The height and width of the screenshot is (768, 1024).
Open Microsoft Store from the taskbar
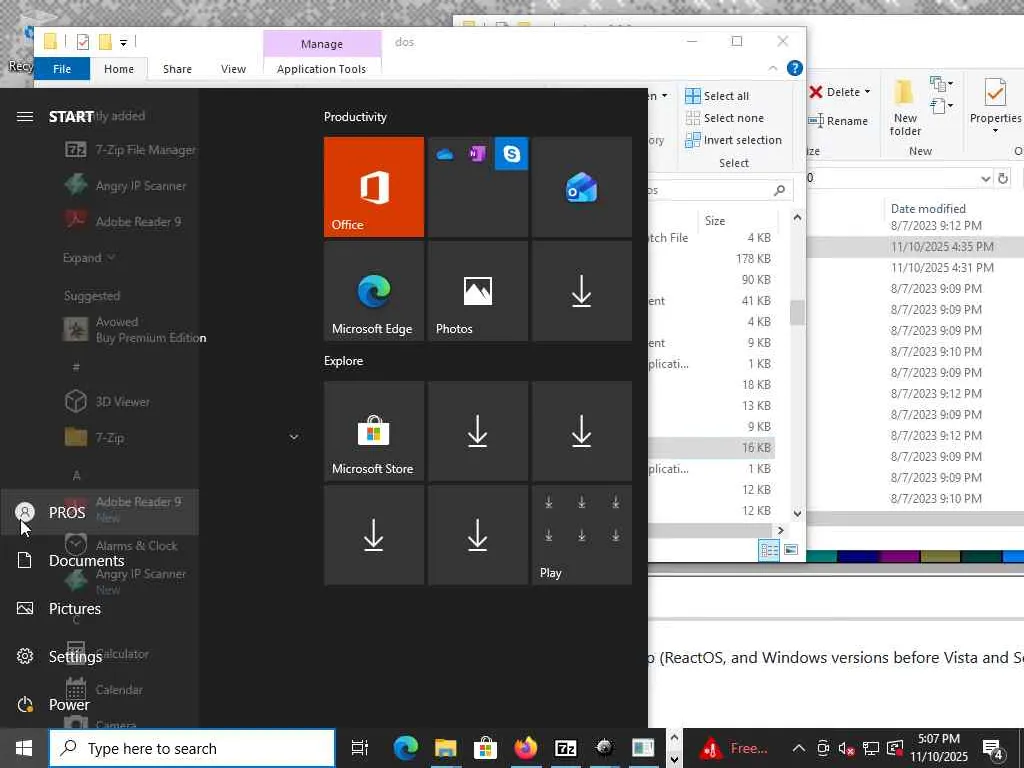pyautogui.click(x=485, y=748)
